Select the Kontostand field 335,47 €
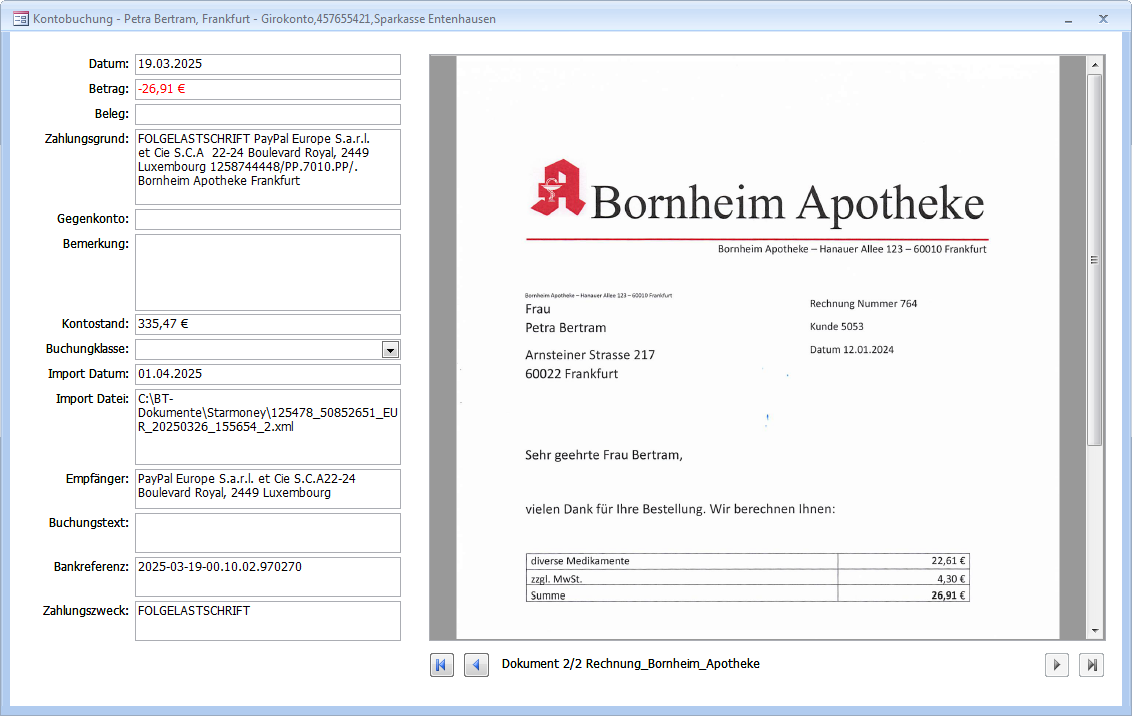The height and width of the screenshot is (716, 1132). point(268,324)
